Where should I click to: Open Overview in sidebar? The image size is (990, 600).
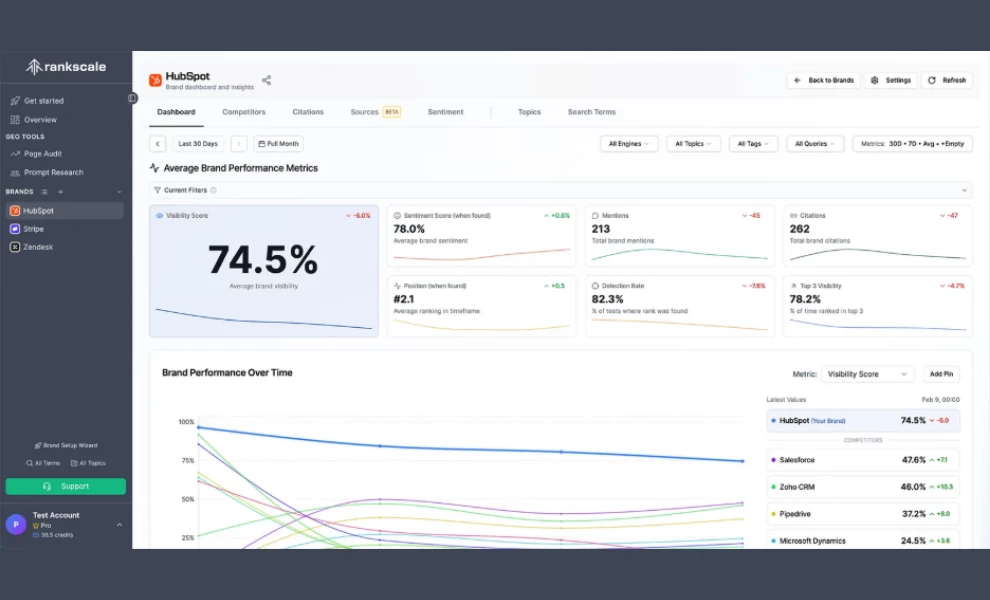tap(33, 119)
